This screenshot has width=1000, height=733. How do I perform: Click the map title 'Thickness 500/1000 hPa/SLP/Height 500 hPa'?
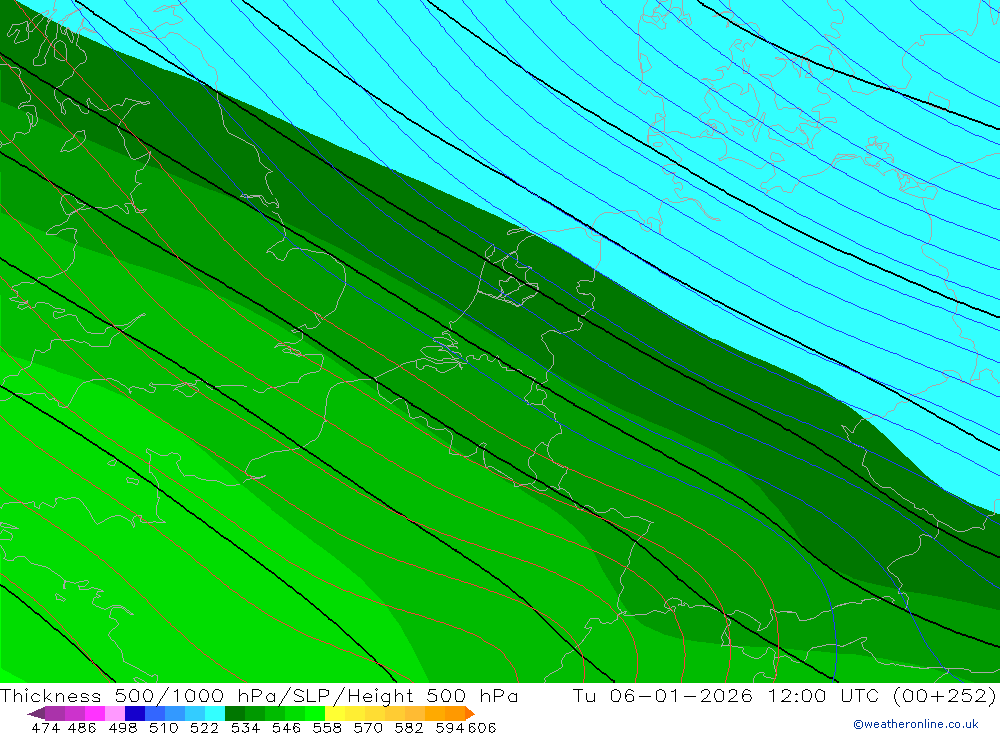[x=259, y=695]
